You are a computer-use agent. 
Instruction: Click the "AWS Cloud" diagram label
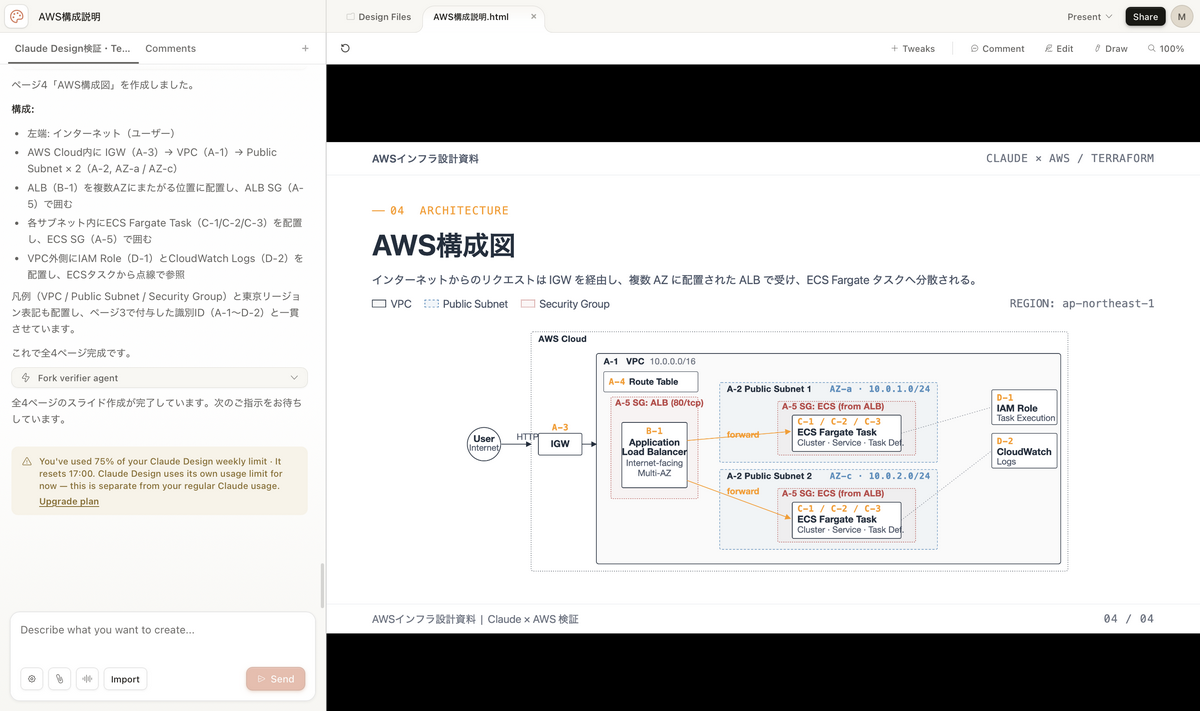pos(562,339)
